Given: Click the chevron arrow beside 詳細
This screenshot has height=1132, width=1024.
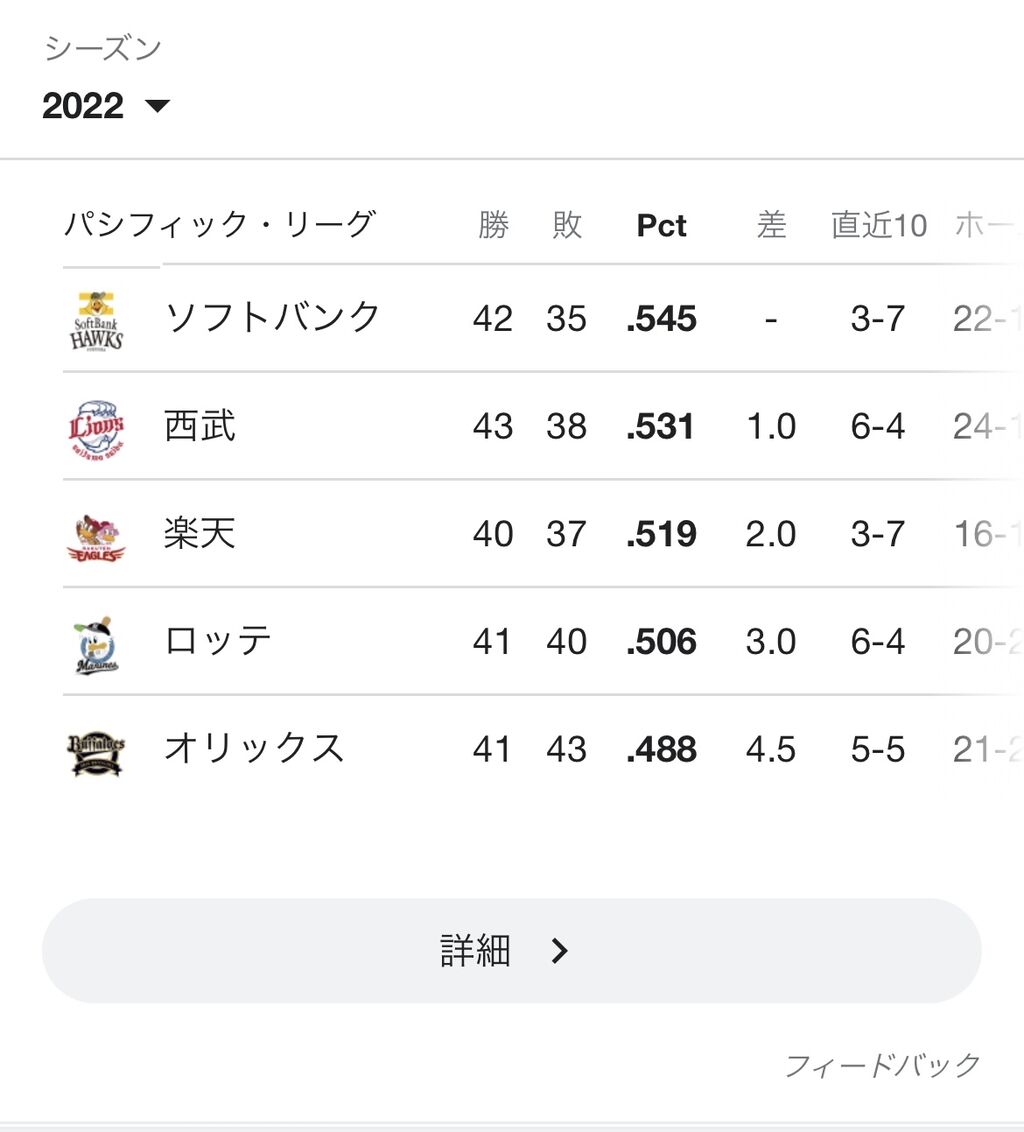Looking at the screenshot, I should point(560,951).
